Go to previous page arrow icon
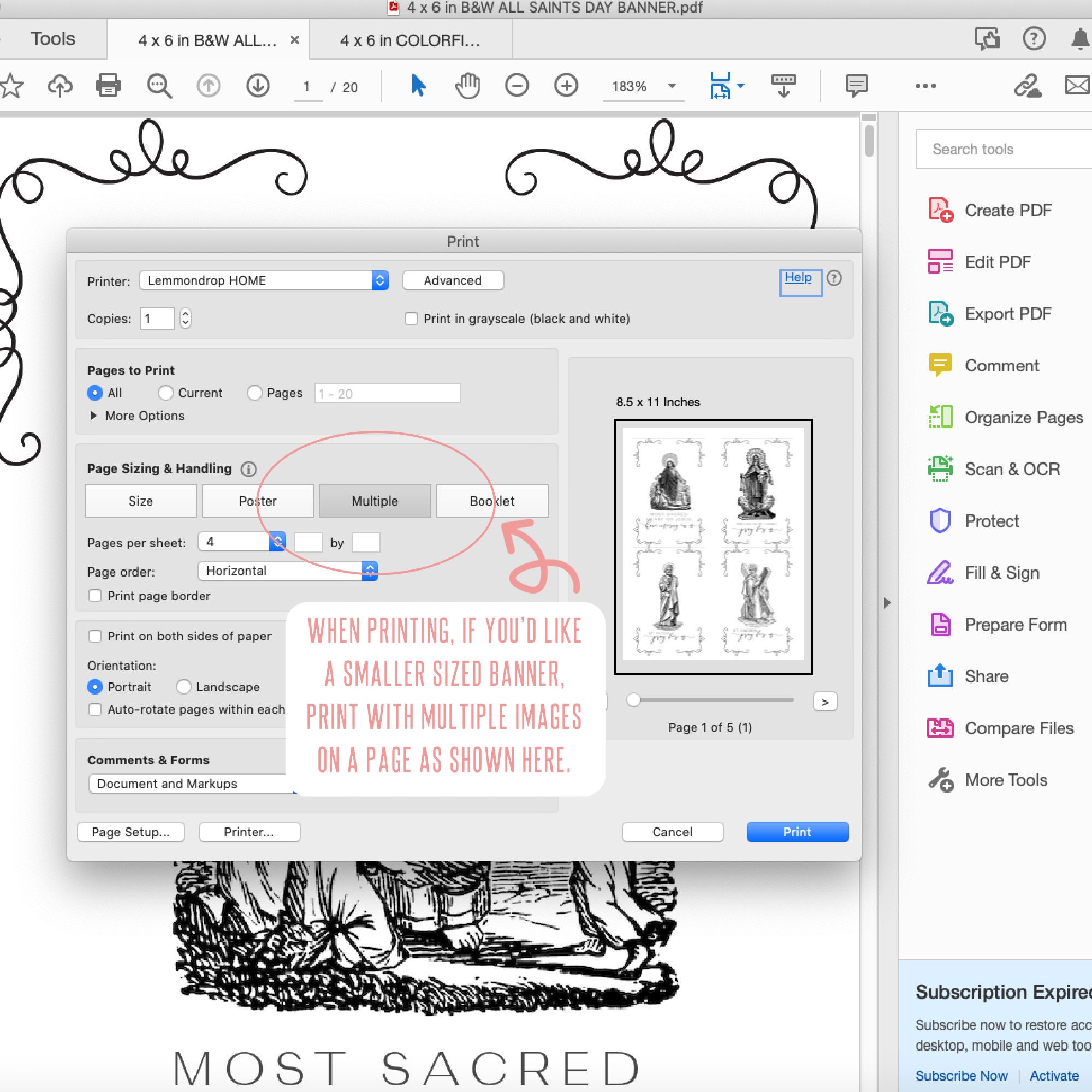Screen dimensions: 1092x1092 click(x=208, y=86)
